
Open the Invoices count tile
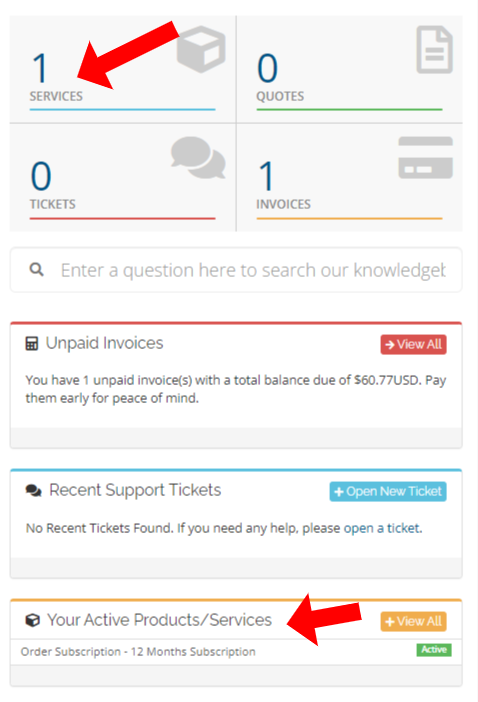(x=350, y=178)
